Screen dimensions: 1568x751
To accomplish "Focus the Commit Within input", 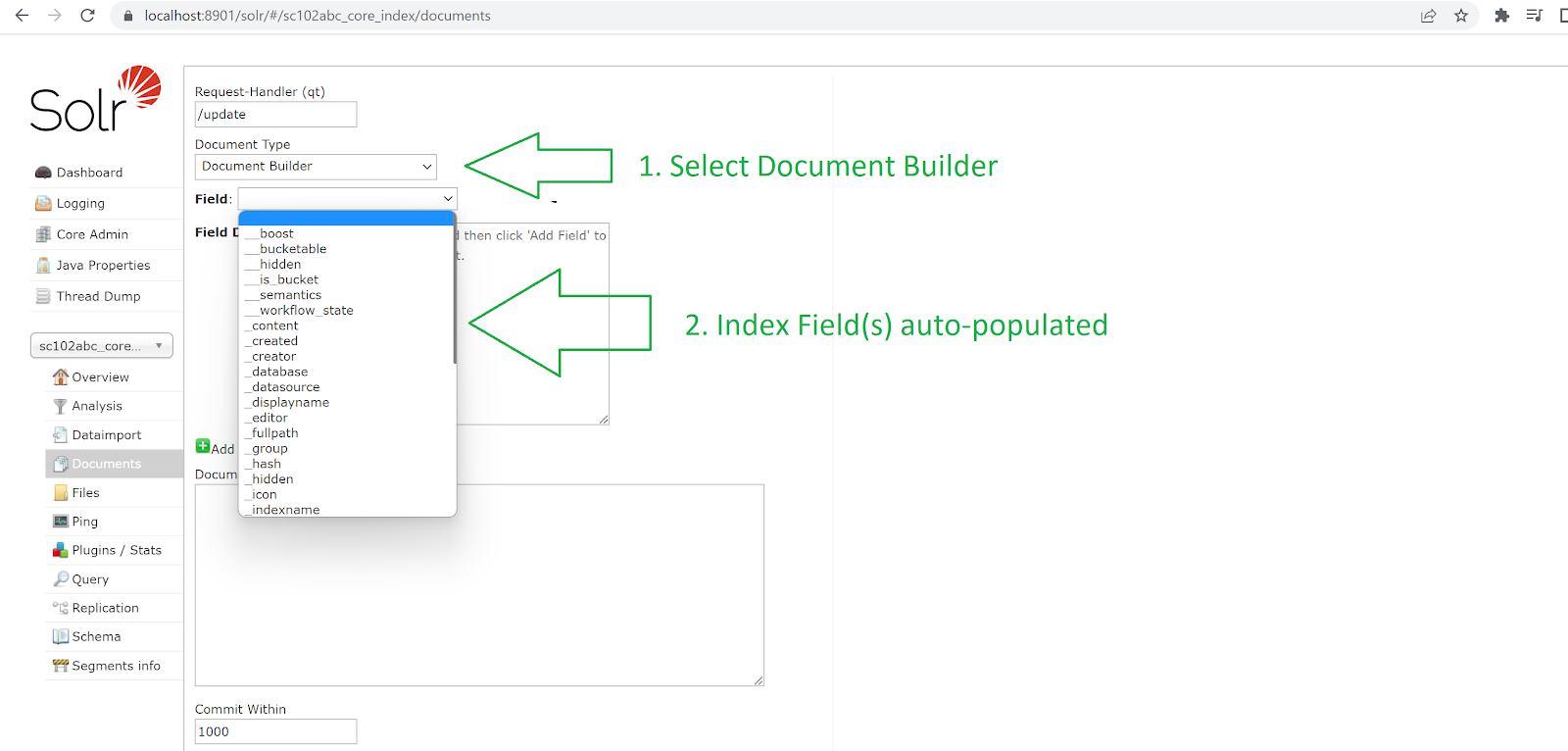I will pyautogui.click(x=275, y=731).
